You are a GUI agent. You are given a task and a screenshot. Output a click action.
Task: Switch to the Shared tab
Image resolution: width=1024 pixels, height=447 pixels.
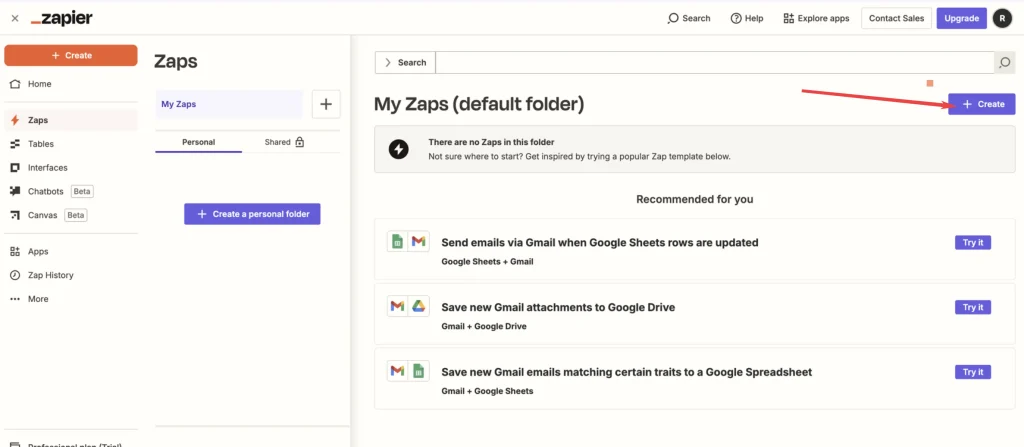click(284, 142)
